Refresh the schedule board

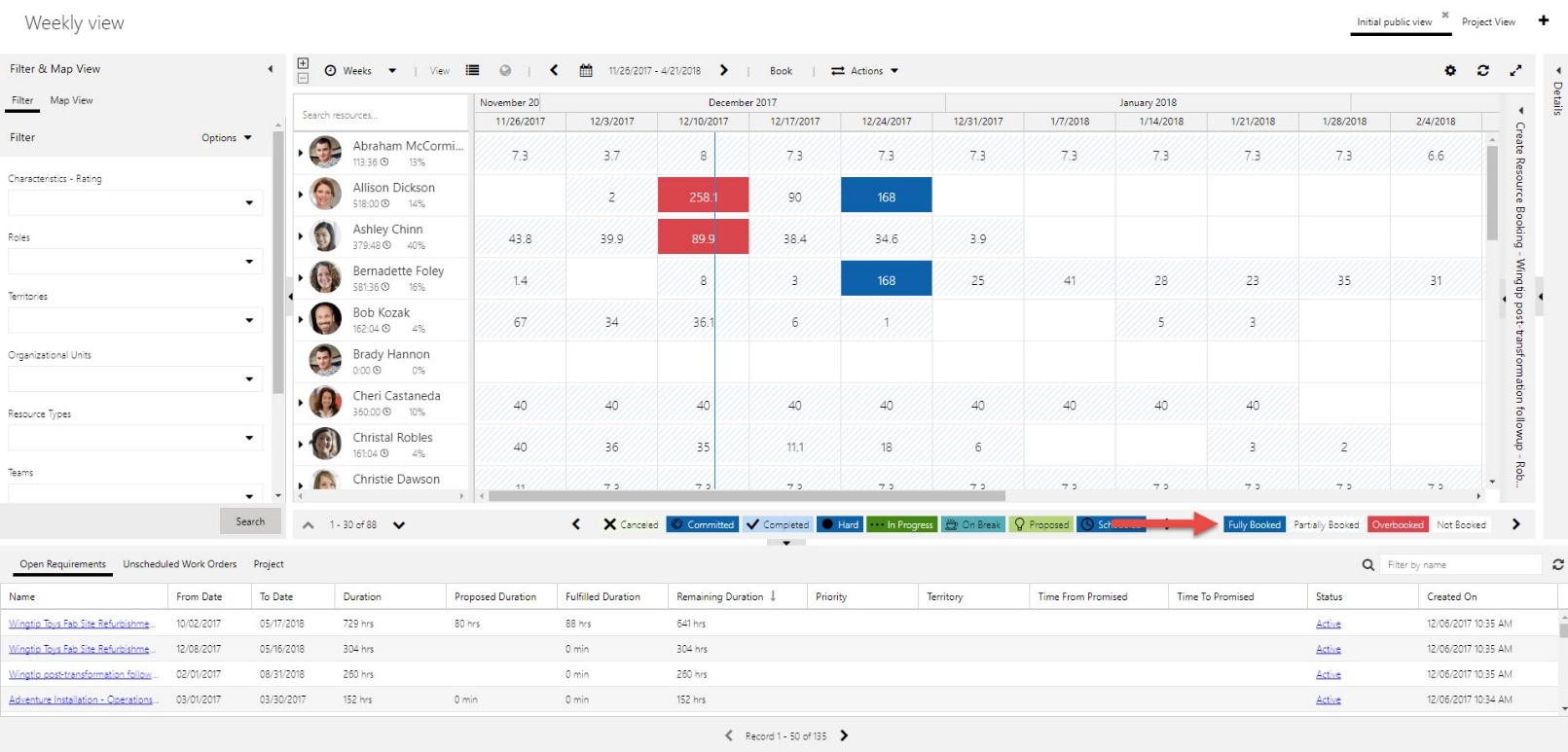coord(1482,71)
